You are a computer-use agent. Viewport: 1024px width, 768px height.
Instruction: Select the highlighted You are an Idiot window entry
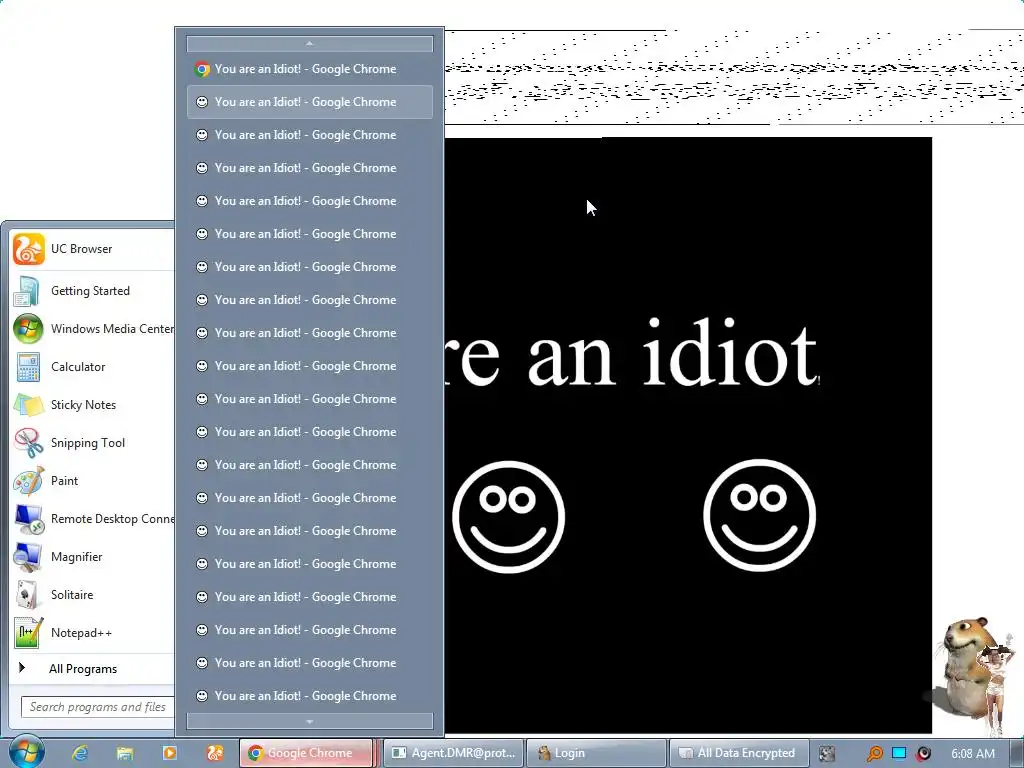click(x=310, y=102)
